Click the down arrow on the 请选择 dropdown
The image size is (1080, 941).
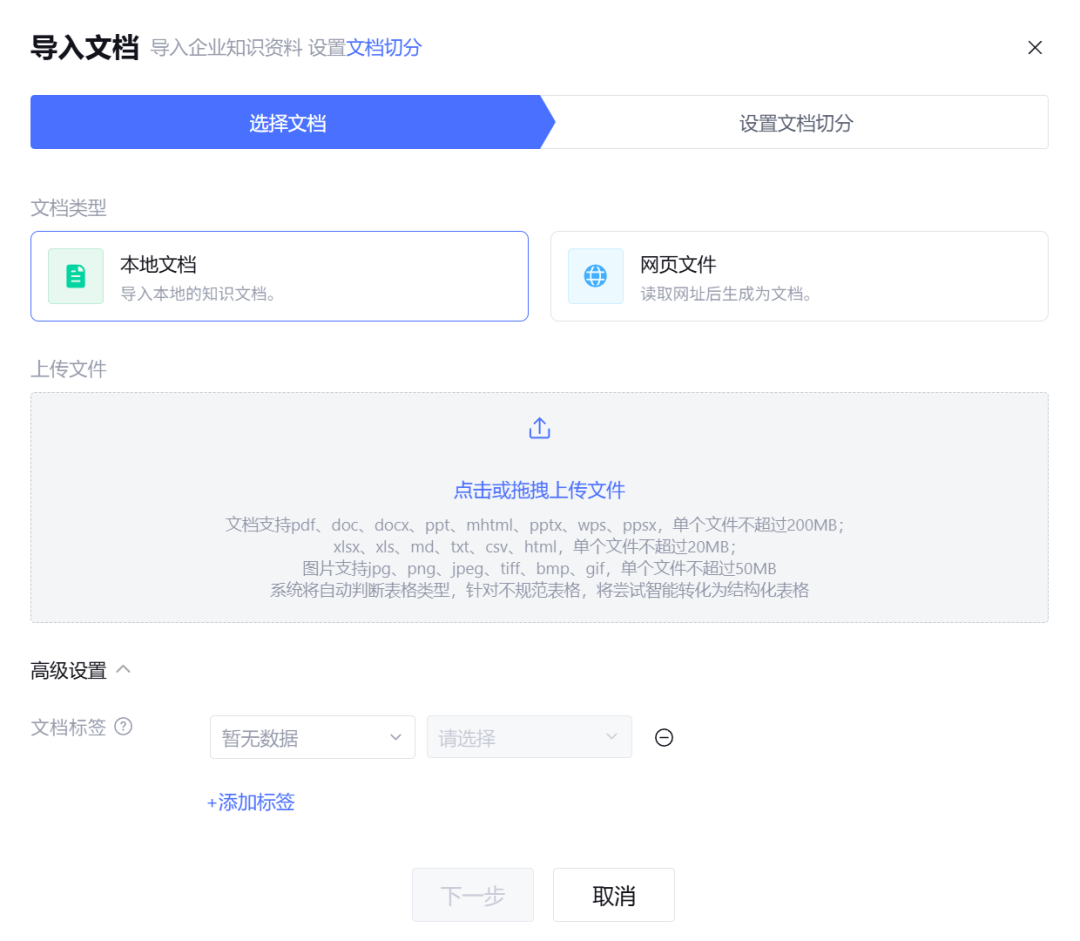point(613,737)
